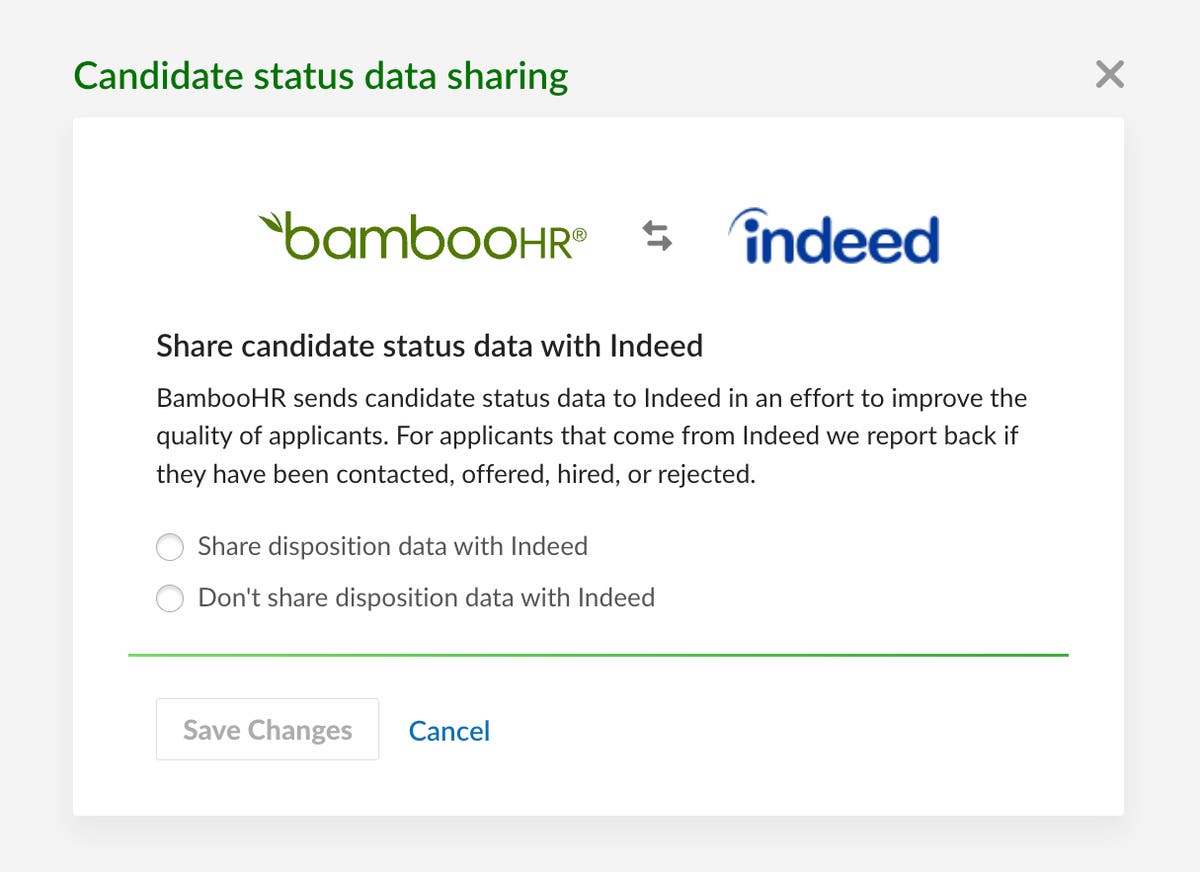Dismiss the modal using the close icon

coord(1109,74)
